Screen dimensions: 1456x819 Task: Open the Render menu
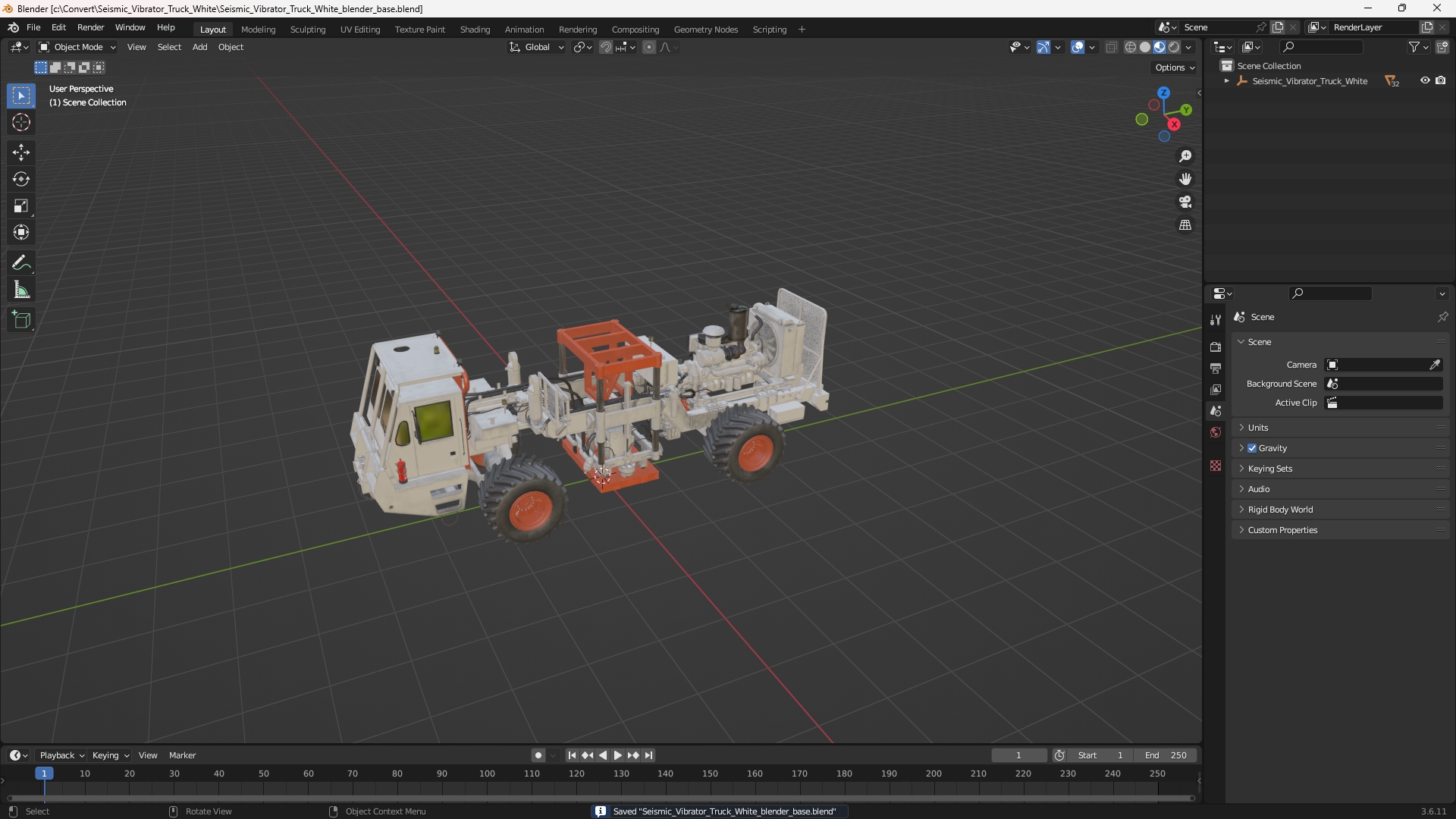pyautogui.click(x=90, y=27)
